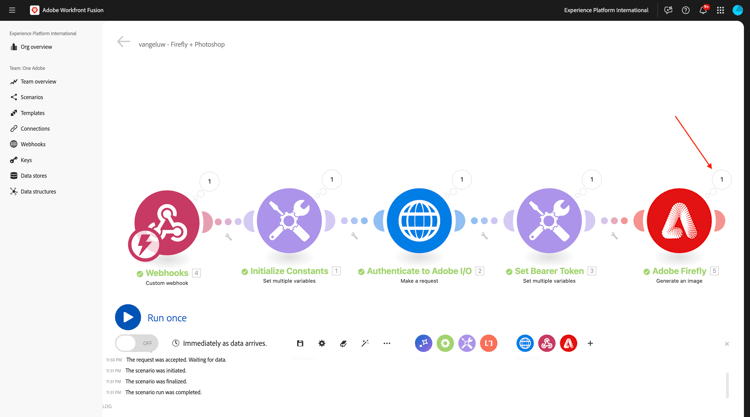Save the scenario with disk icon

pyautogui.click(x=300, y=343)
